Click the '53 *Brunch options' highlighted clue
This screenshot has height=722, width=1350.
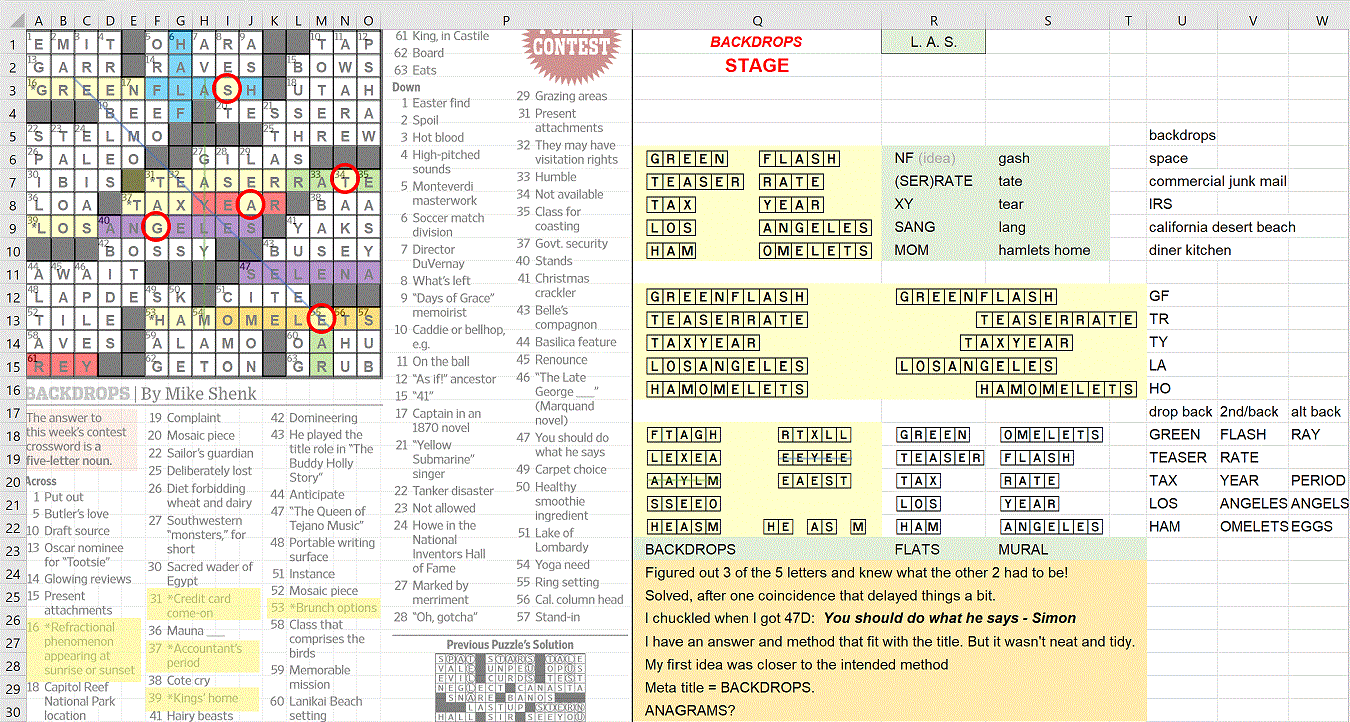tap(324, 607)
